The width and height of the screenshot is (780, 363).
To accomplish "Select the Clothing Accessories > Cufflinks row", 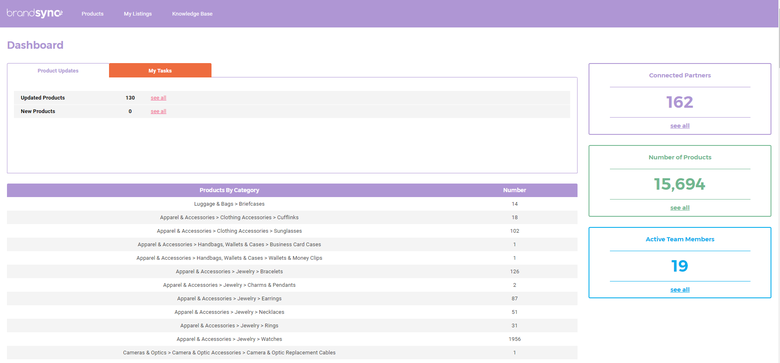I will coord(292,217).
